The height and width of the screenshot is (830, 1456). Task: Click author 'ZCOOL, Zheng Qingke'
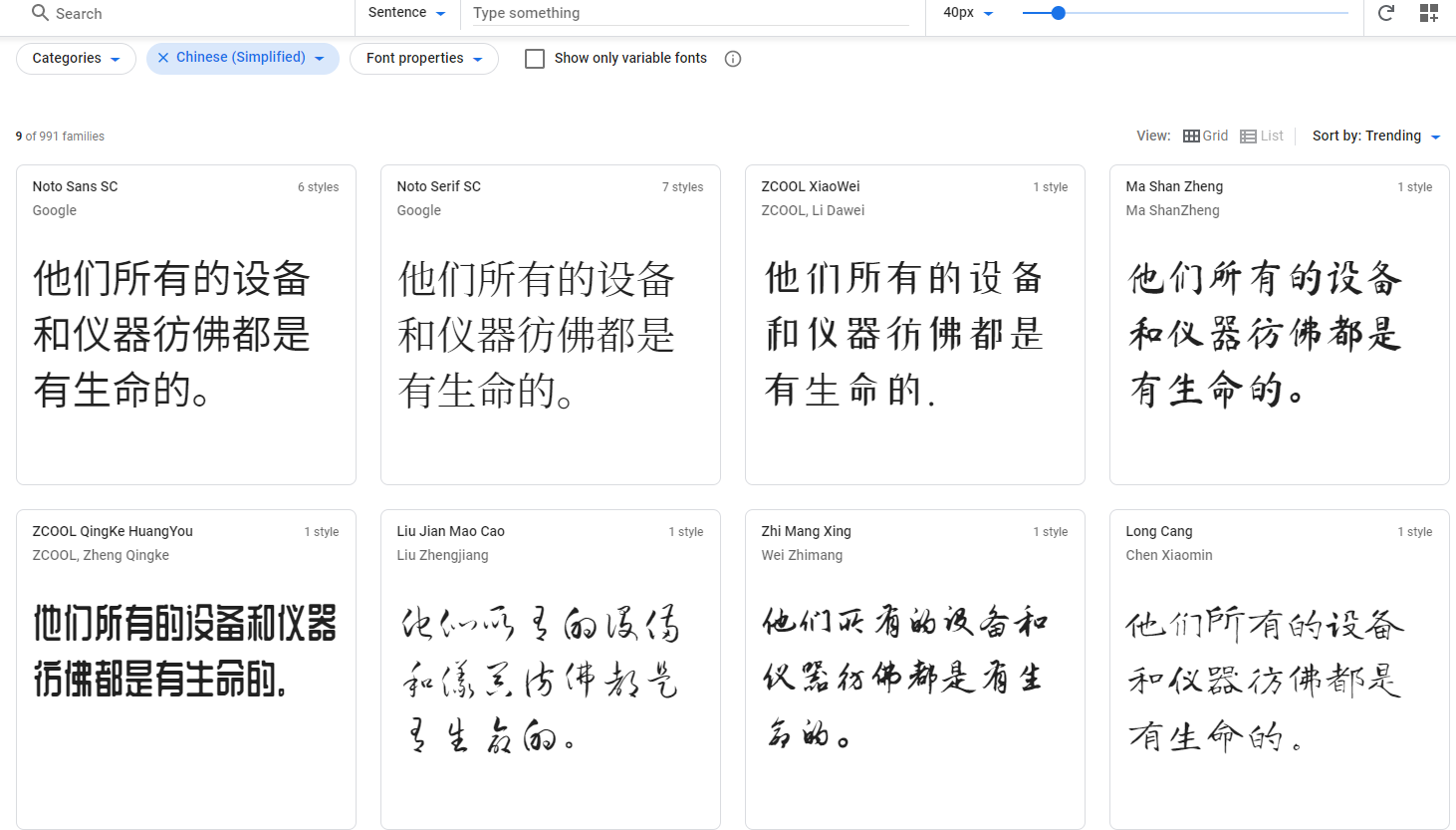[x=101, y=555]
